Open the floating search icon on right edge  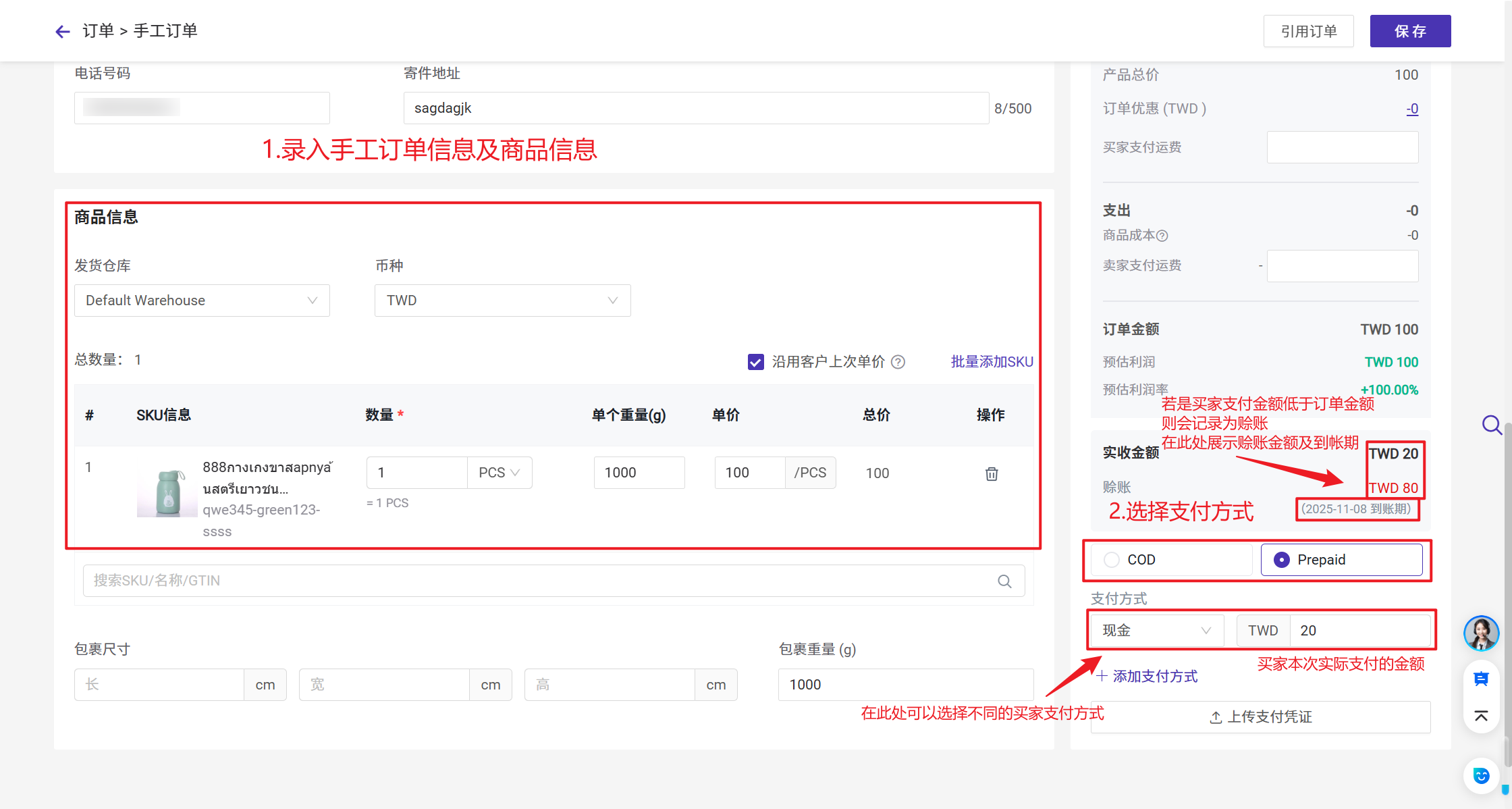pos(1491,425)
